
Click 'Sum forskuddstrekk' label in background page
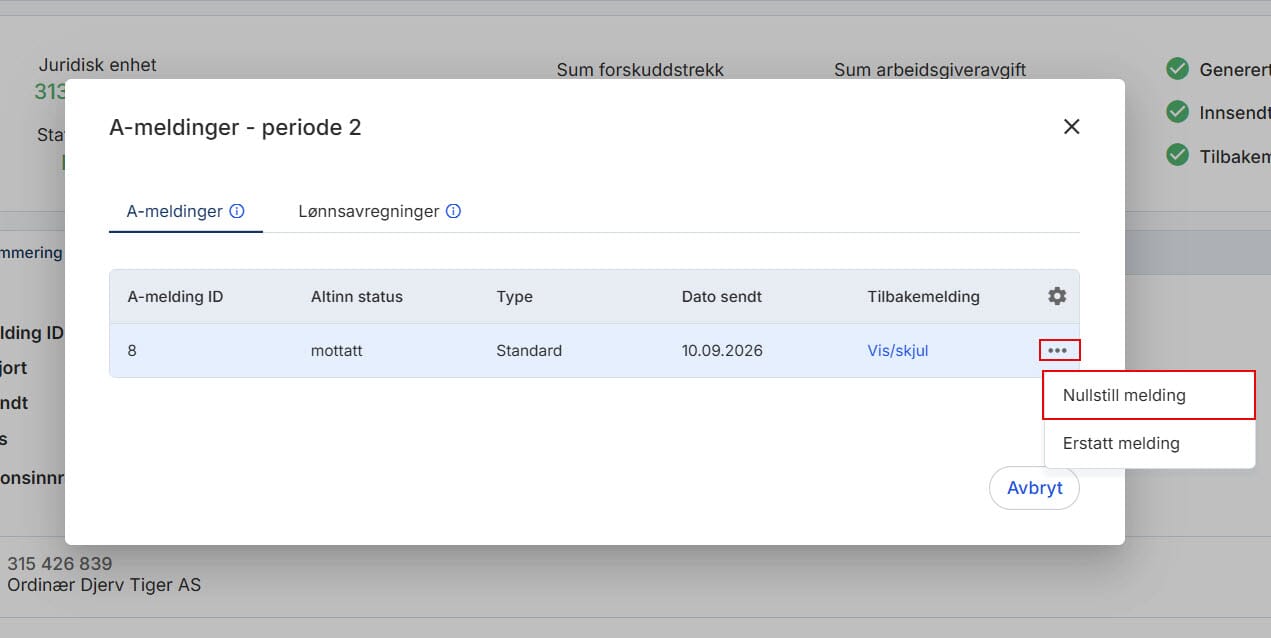[x=640, y=70]
